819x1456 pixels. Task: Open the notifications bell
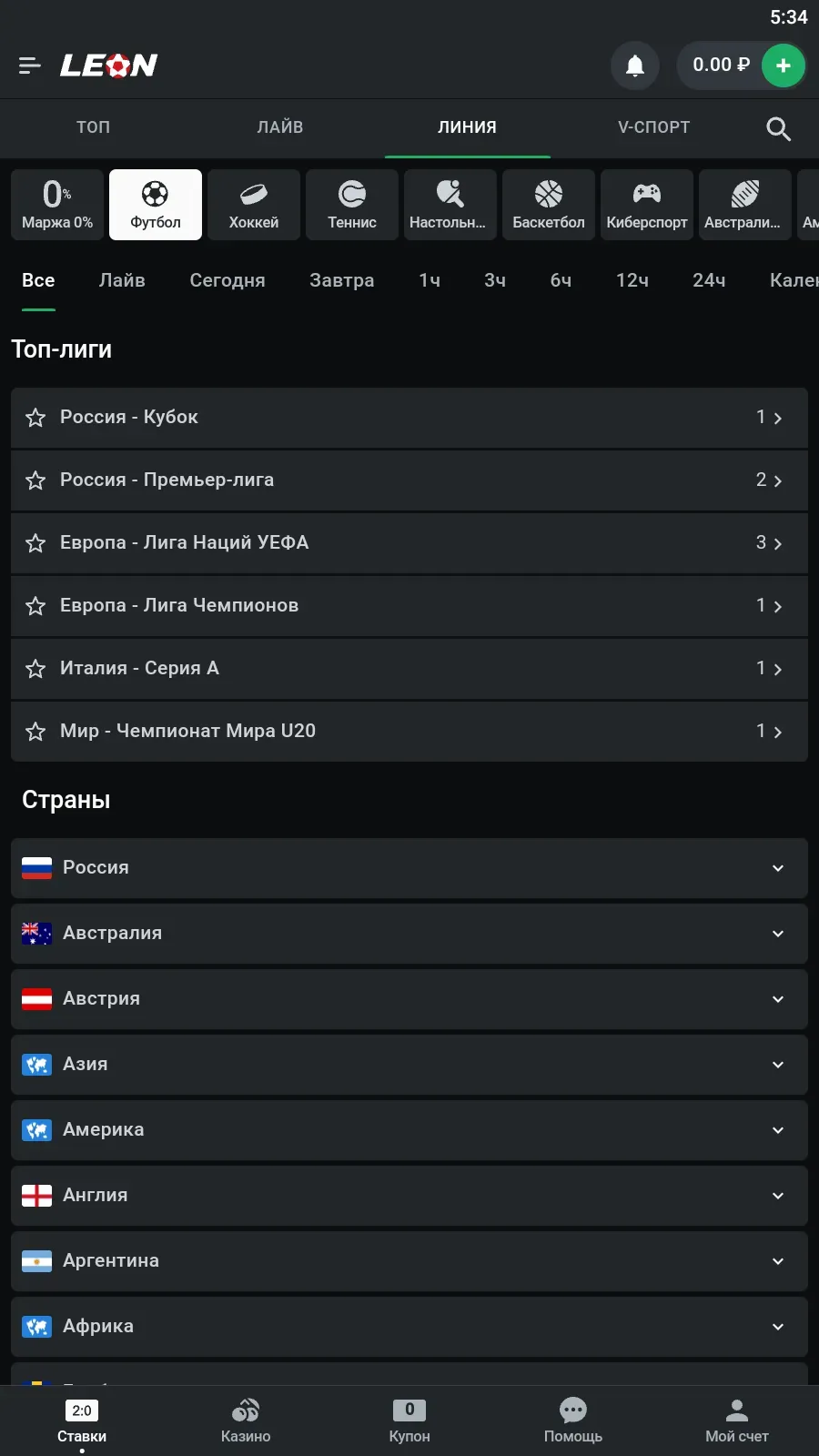[635, 66]
